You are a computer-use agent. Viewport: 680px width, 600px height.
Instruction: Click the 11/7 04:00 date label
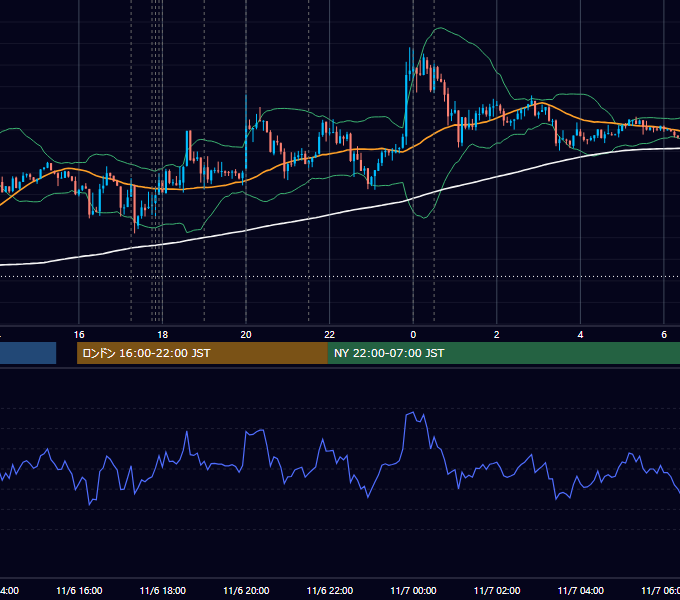(580, 590)
